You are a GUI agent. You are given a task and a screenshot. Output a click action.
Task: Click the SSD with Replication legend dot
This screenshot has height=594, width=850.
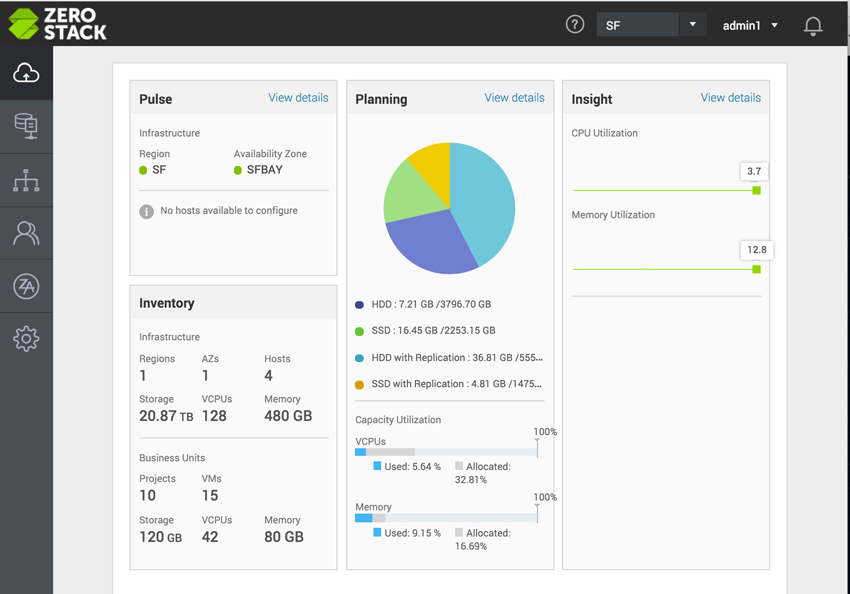tap(359, 385)
